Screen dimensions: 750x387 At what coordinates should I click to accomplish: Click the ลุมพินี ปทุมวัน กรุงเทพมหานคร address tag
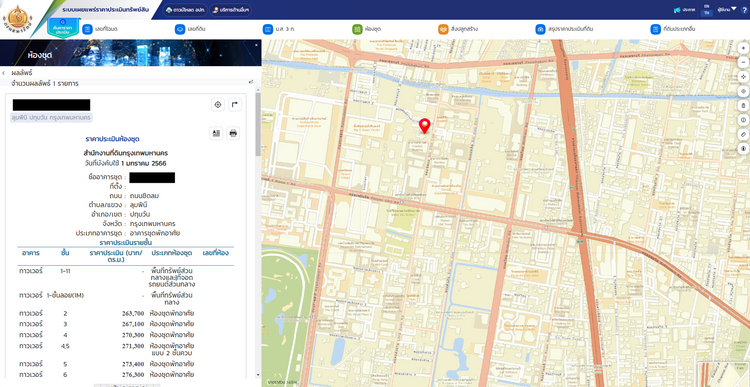[x=51, y=117]
